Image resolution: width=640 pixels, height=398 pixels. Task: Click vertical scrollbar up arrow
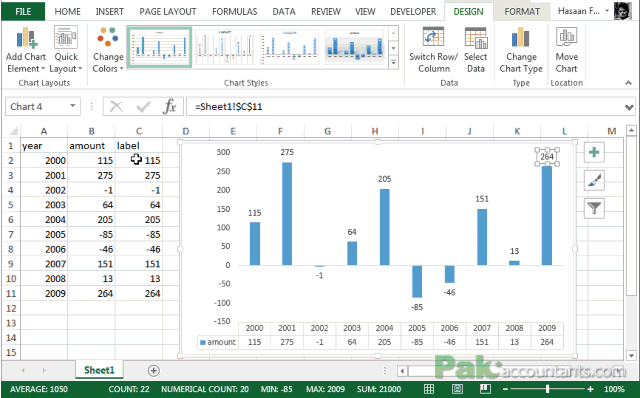coord(631,131)
